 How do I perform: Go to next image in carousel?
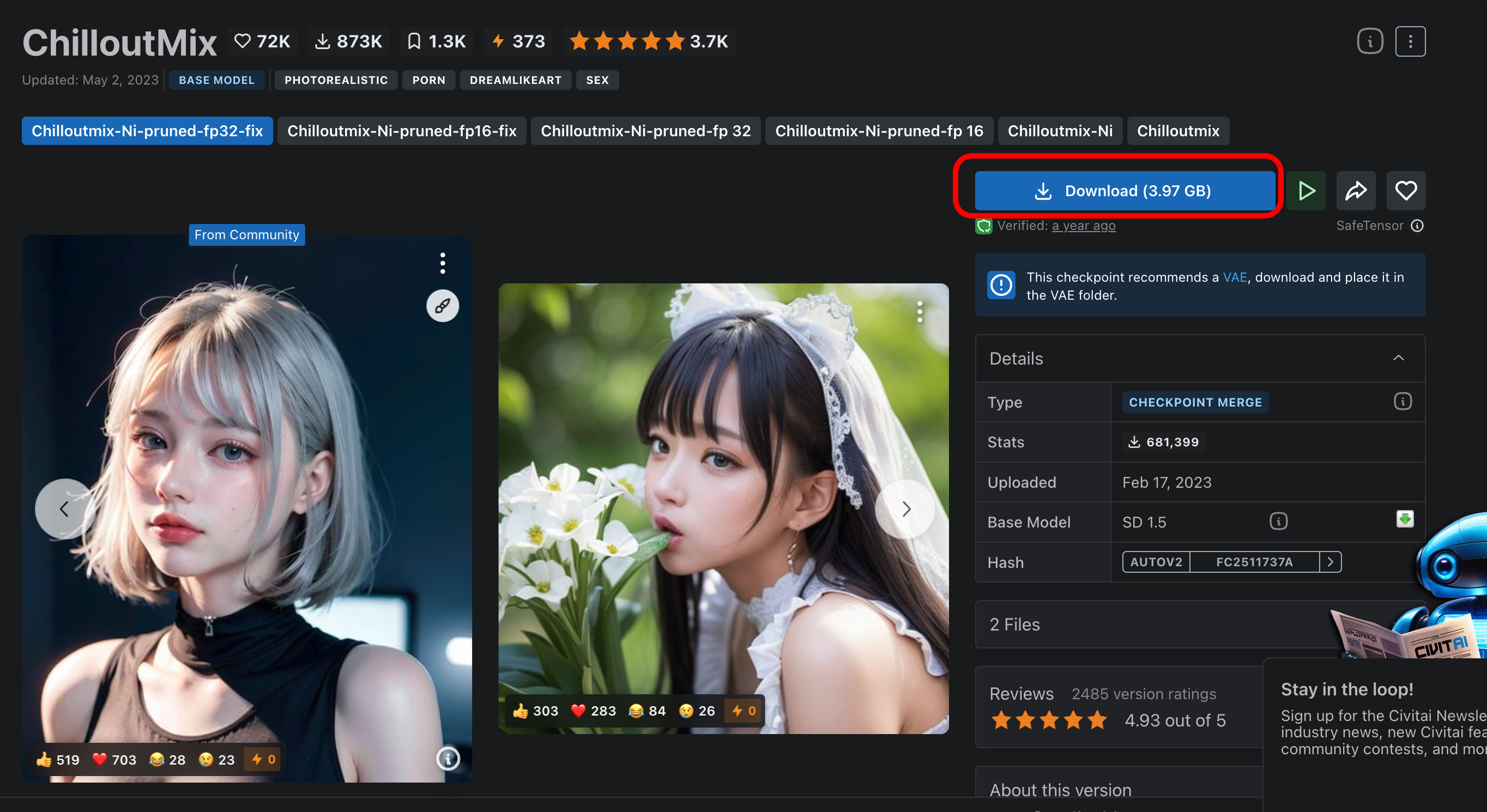[906, 508]
